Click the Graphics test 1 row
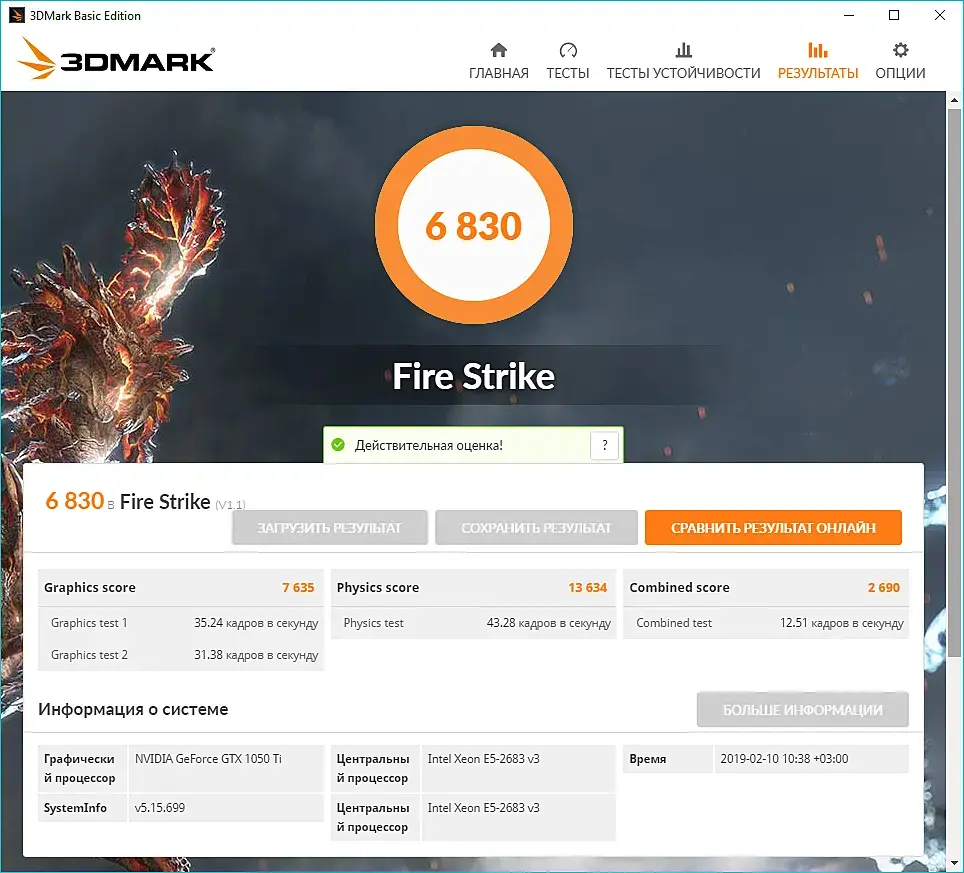The height and width of the screenshot is (873, 964). 181,623
